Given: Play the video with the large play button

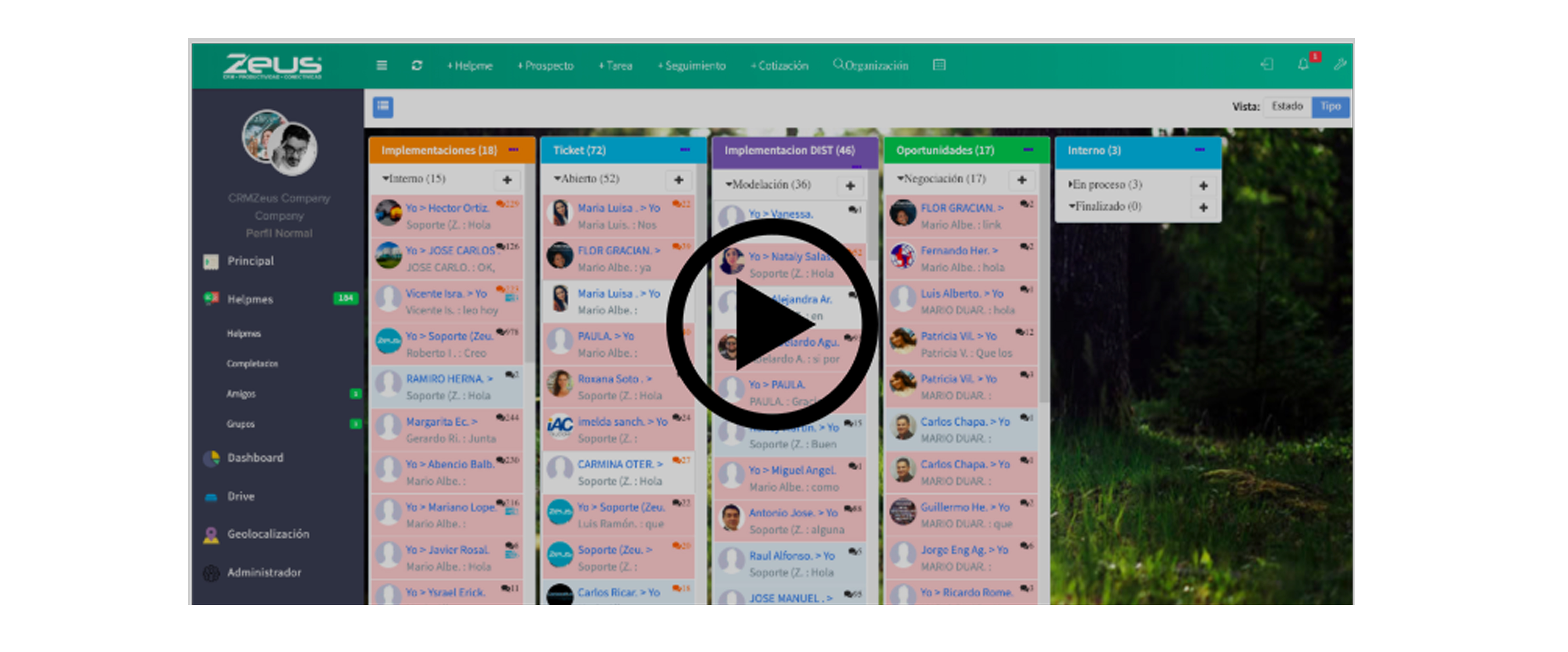Looking at the screenshot, I should [771, 325].
